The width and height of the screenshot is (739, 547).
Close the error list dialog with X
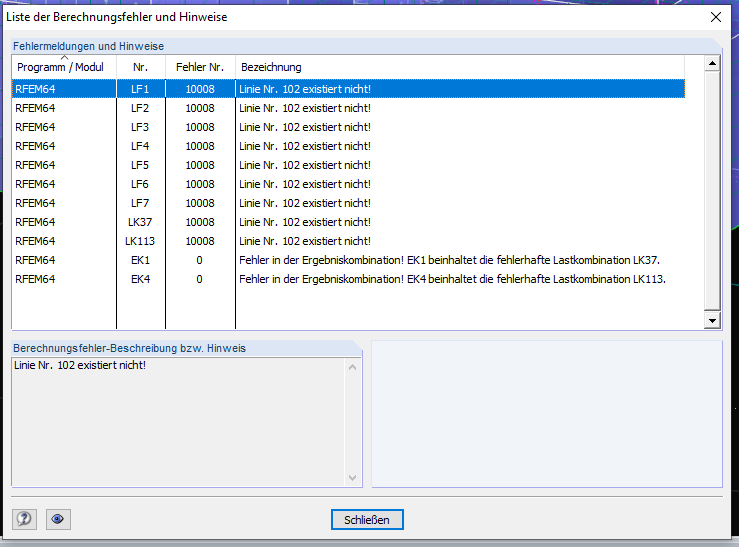[715, 17]
